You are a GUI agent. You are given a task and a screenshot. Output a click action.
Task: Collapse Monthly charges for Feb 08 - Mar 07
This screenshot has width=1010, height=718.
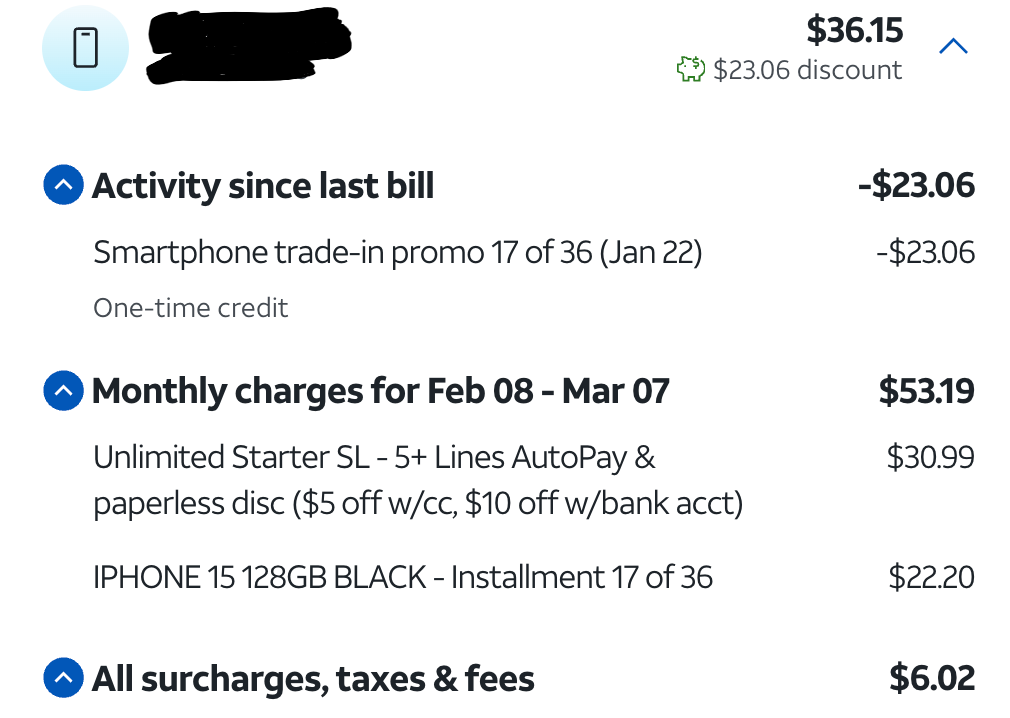62,391
